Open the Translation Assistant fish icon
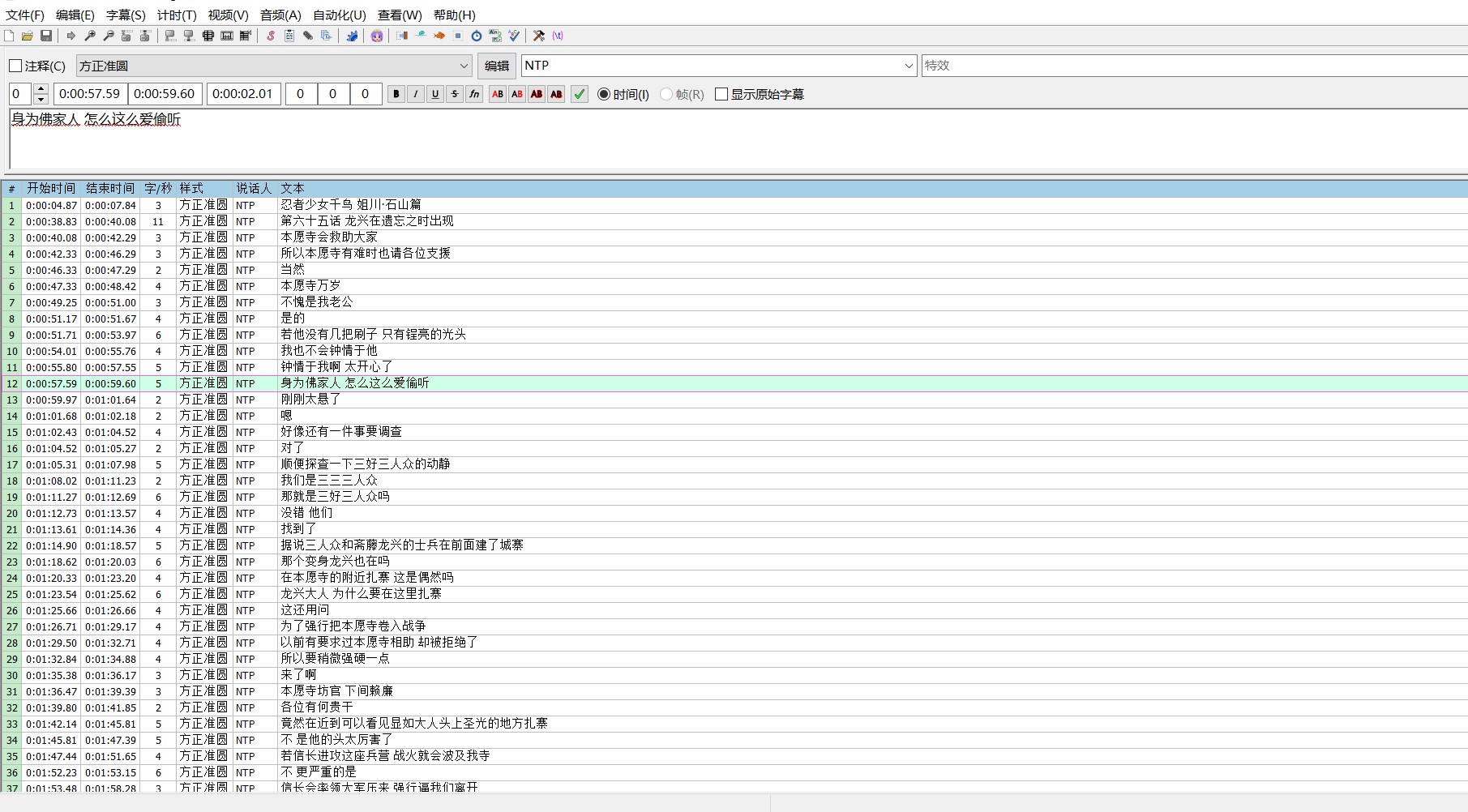The height and width of the screenshot is (812, 1468). coord(439,36)
